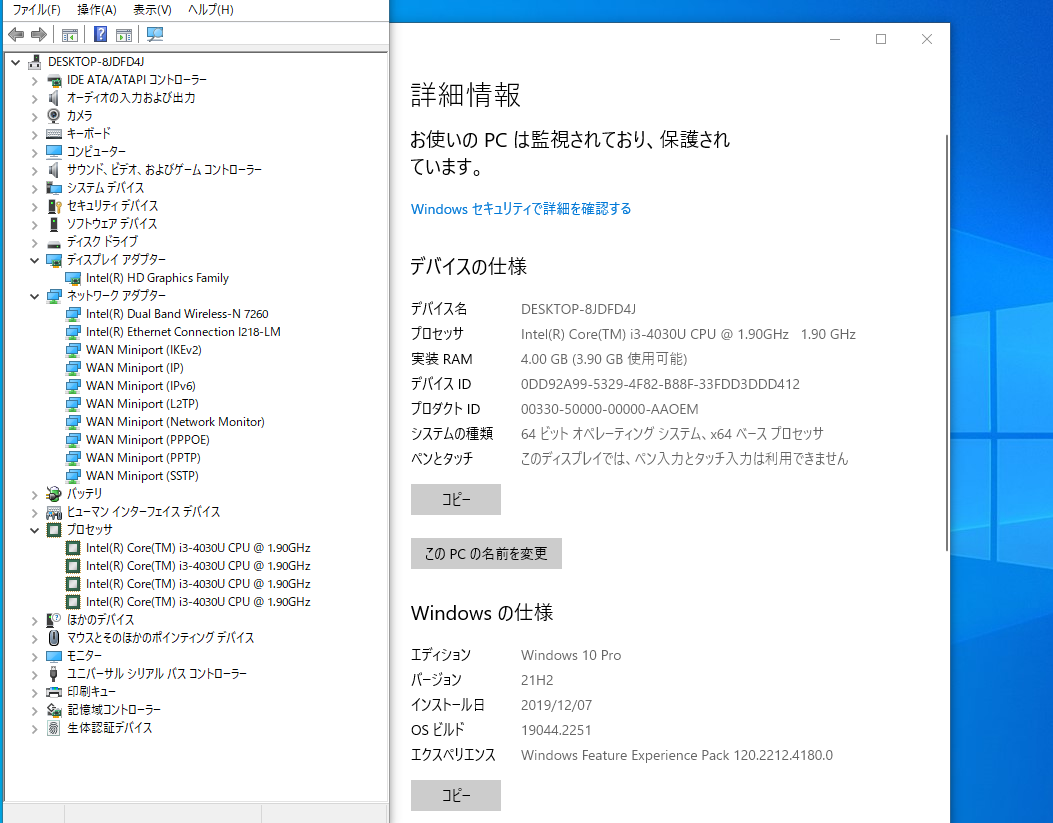Click the settings window vertical scrollbar
This screenshot has width=1053, height=823.
[947, 342]
